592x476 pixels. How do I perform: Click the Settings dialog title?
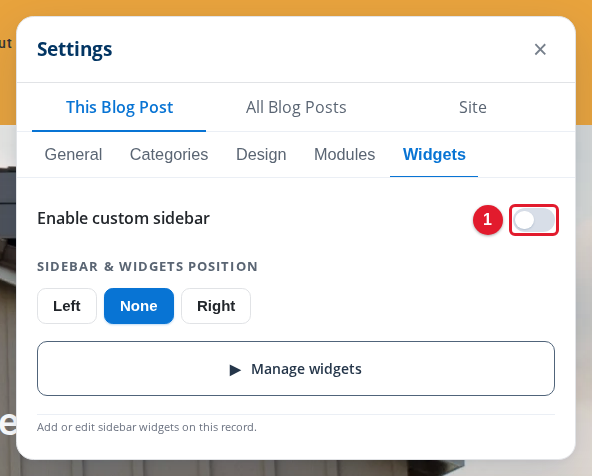point(74,49)
